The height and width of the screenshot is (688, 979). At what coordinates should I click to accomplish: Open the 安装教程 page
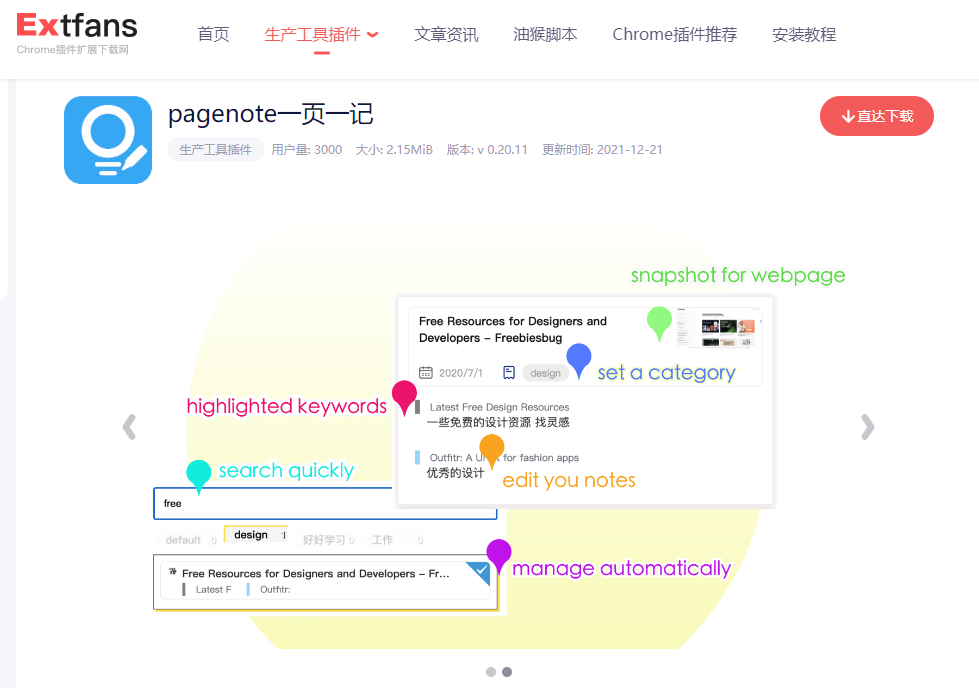click(804, 34)
